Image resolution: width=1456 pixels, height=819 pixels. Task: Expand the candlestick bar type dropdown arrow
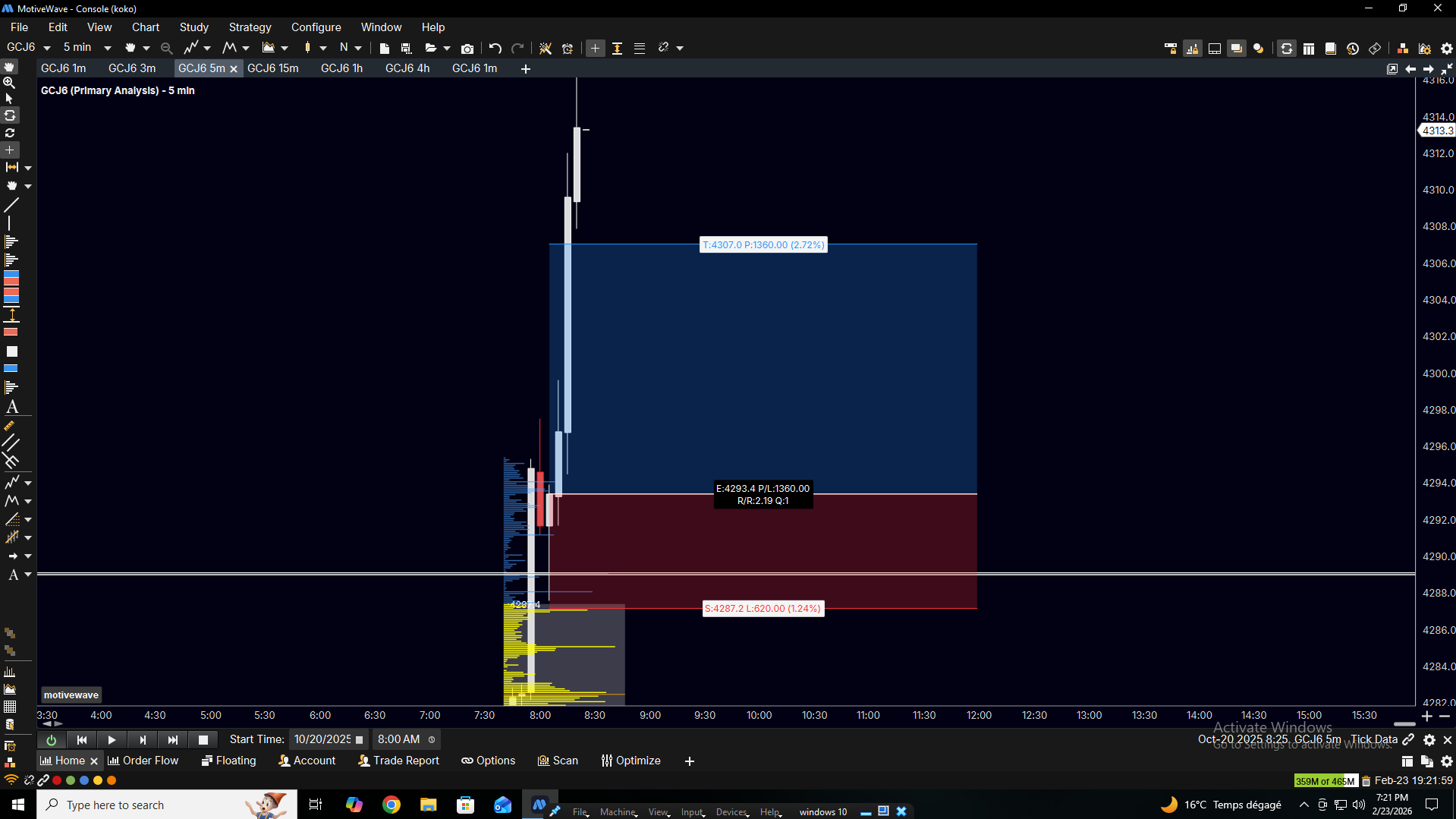coord(323,48)
